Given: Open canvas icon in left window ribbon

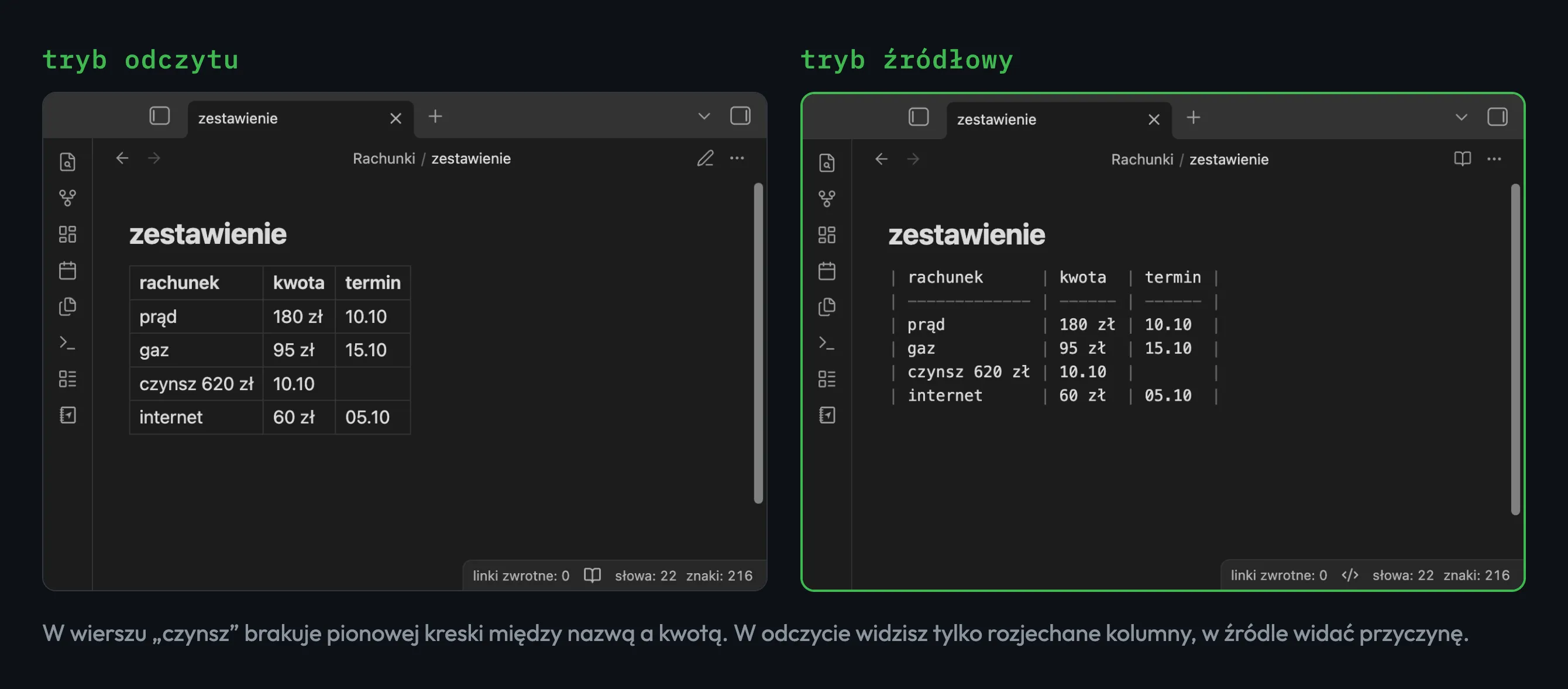Looking at the screenshot, I should coord(67,235).
